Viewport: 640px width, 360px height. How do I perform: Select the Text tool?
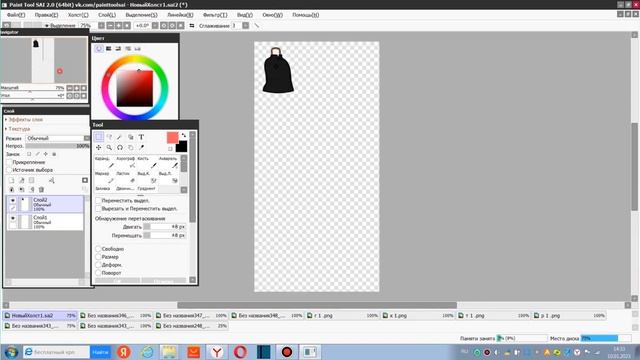pos(141,137)
